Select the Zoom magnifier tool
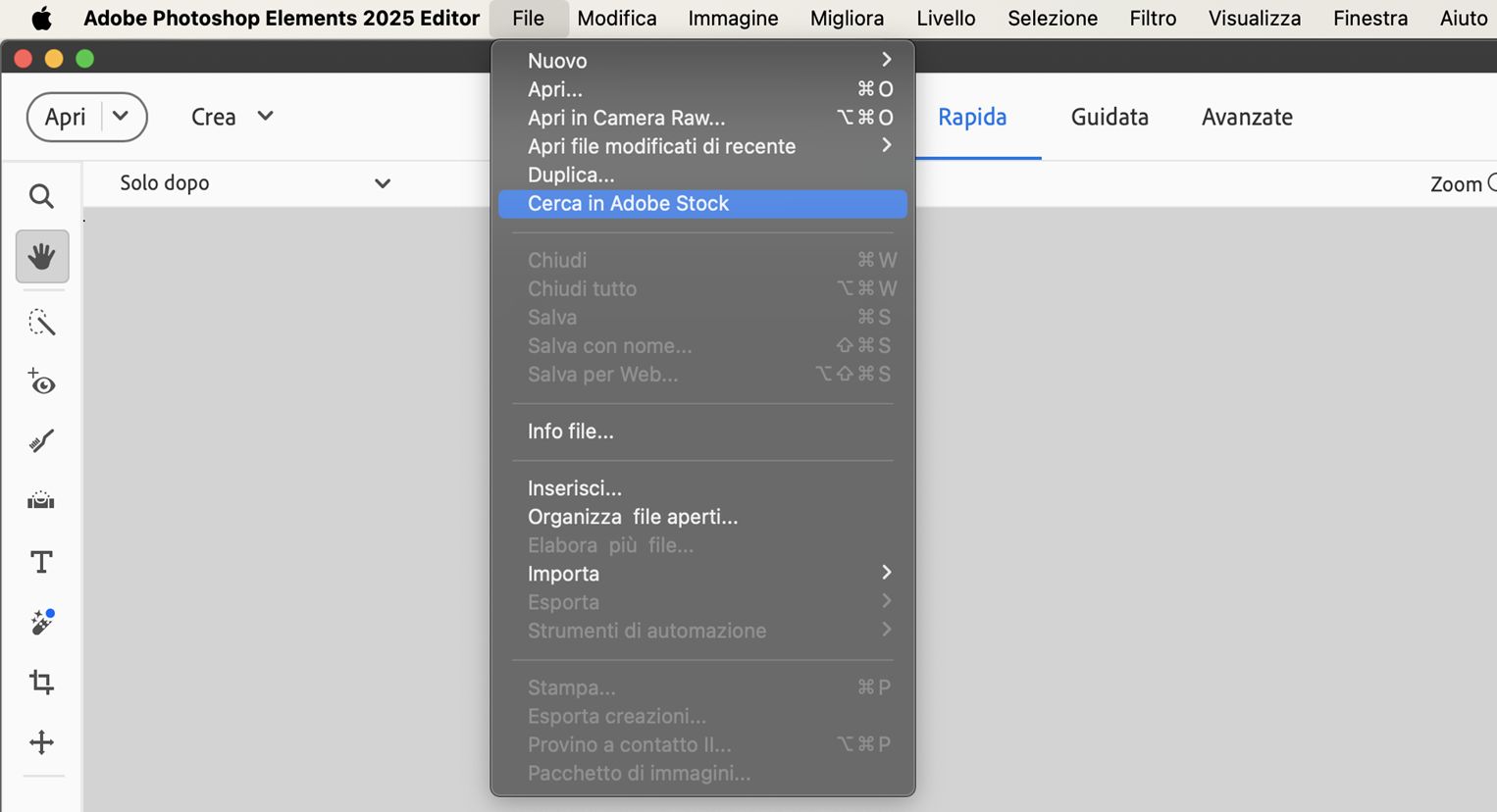 [41, 196]
